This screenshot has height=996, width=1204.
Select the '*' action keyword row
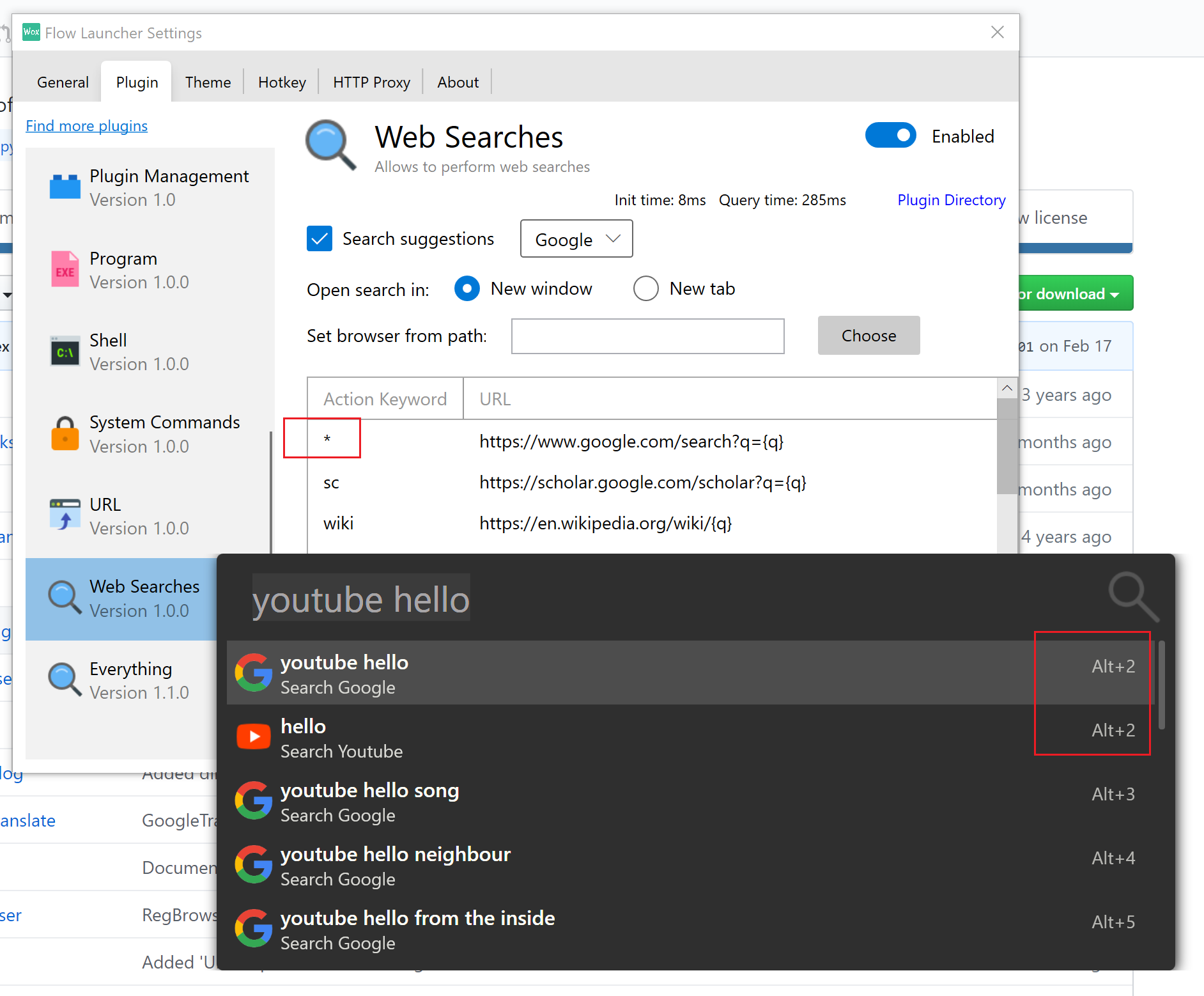coord(652,440)
